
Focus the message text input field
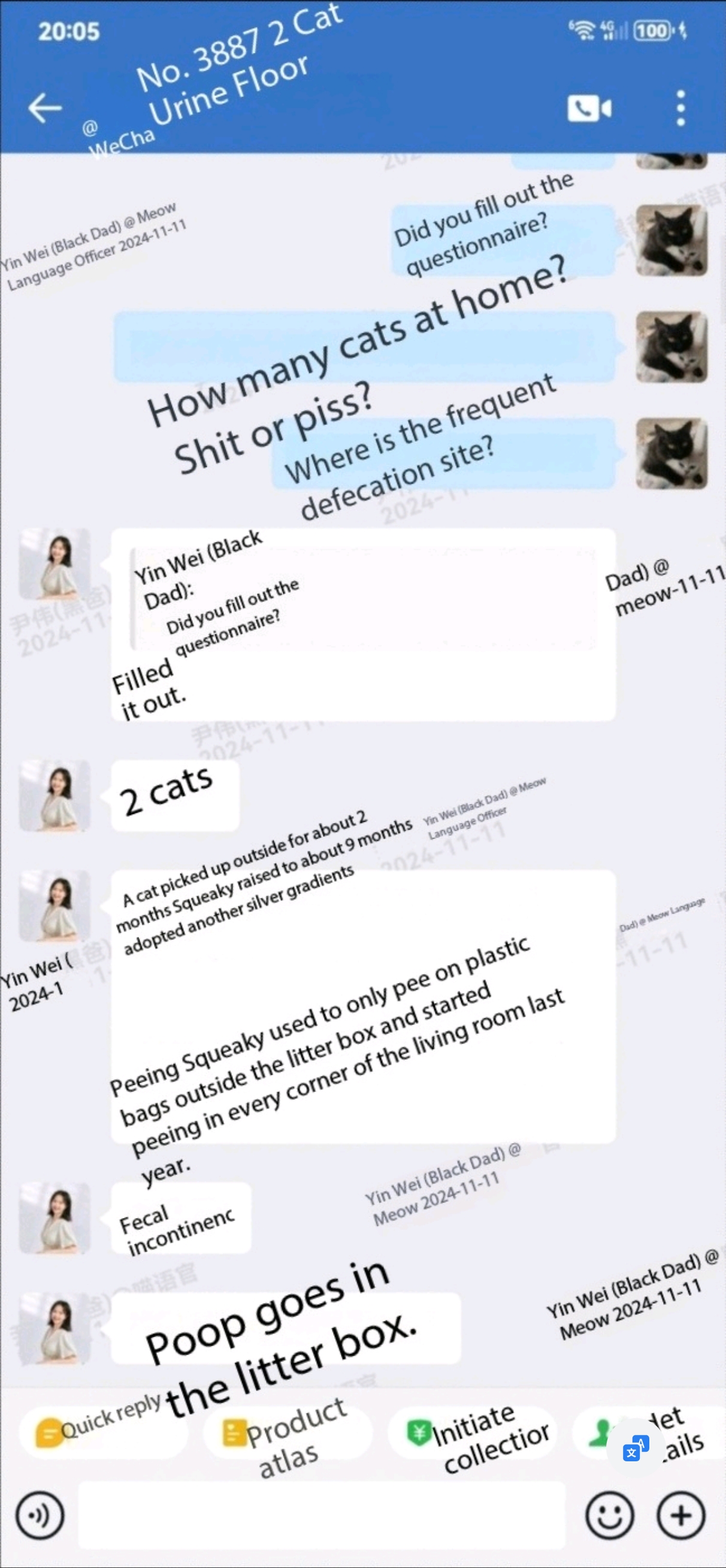[322, 1515]
